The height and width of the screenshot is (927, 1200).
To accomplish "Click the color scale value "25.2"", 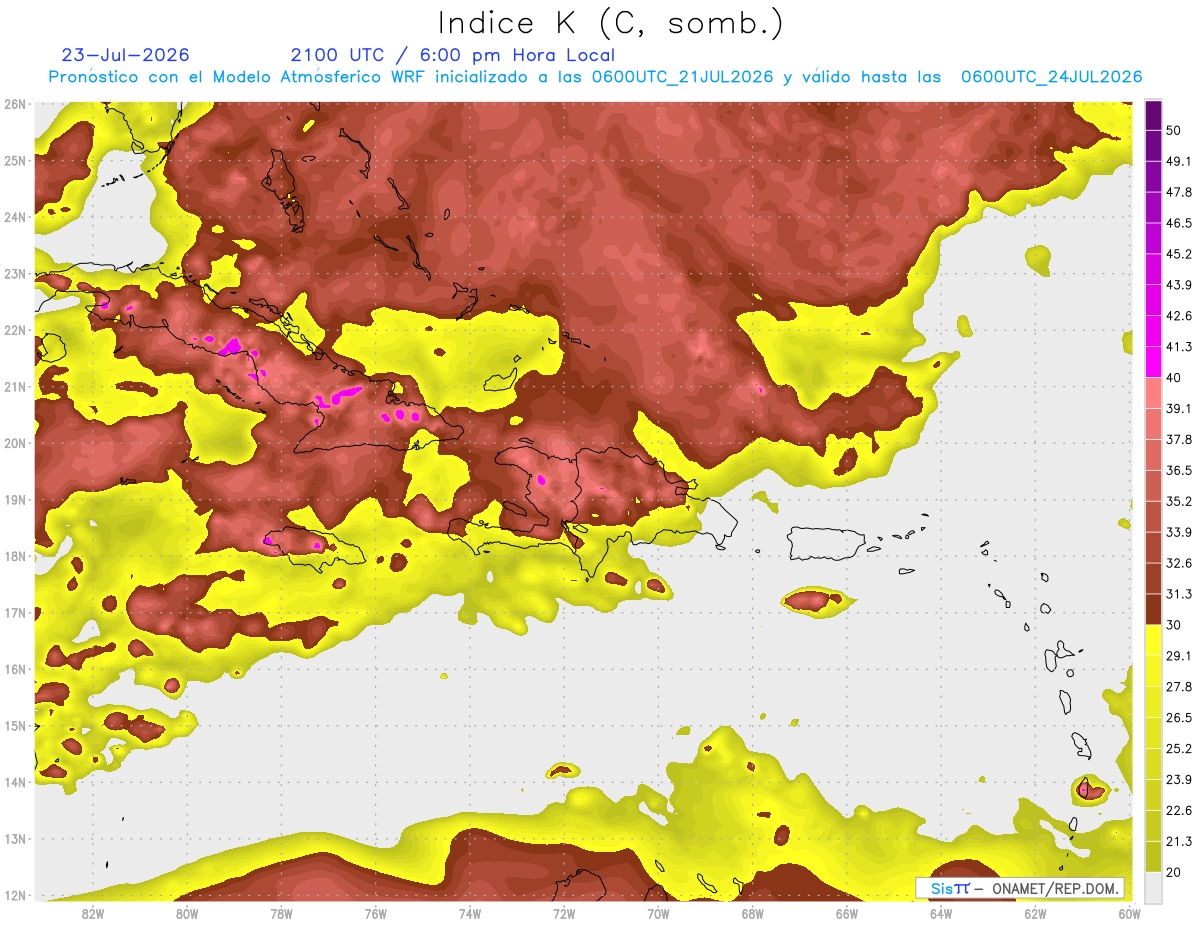I will pyautogui.click(x=1179, y=749).
